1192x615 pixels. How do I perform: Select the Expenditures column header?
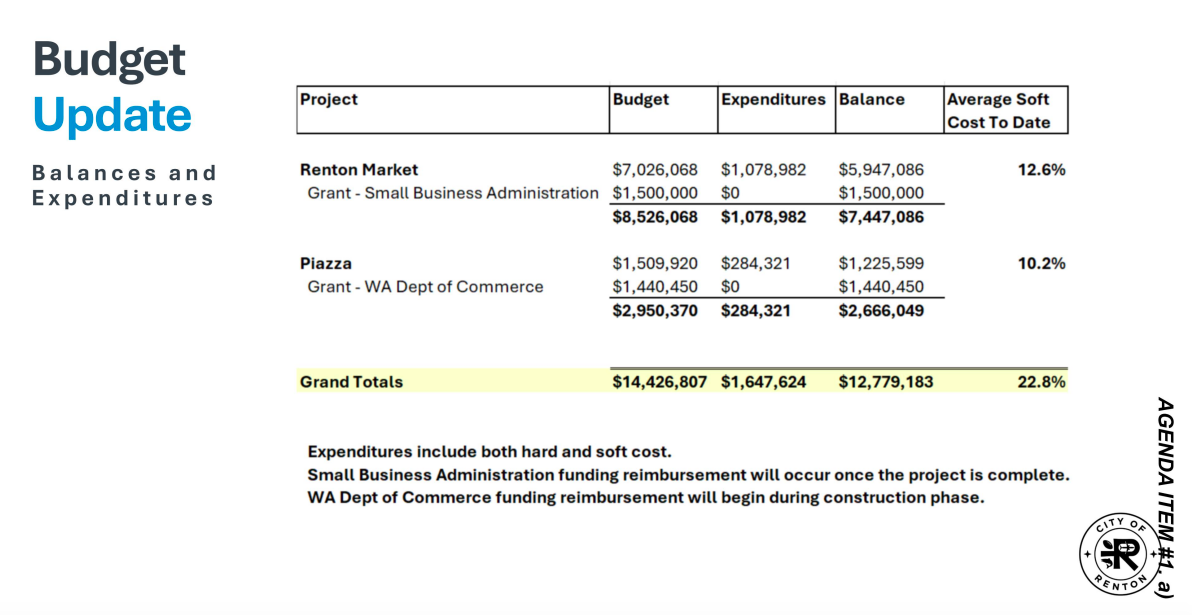[x=773, y=100]
